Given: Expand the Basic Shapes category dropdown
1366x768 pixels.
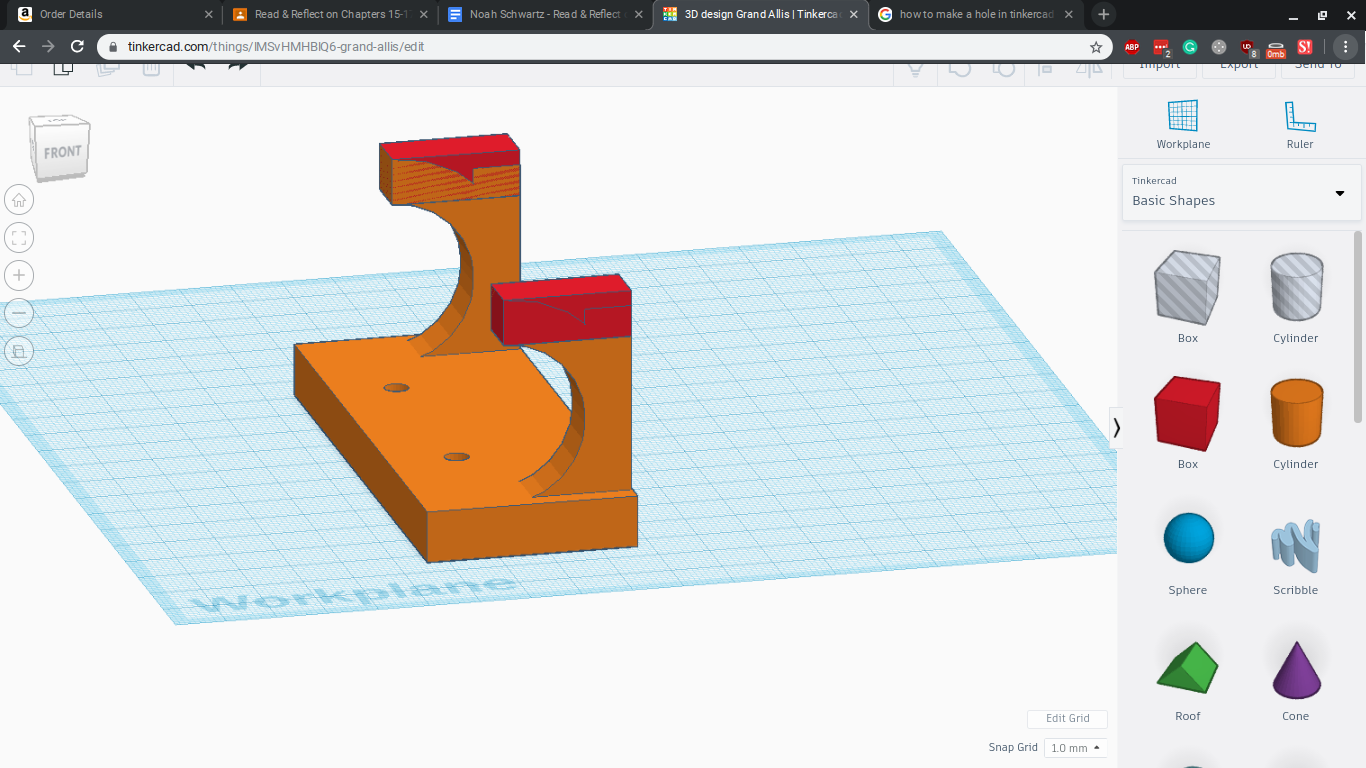Looking at the screenshot, I should click(1339, 194).
